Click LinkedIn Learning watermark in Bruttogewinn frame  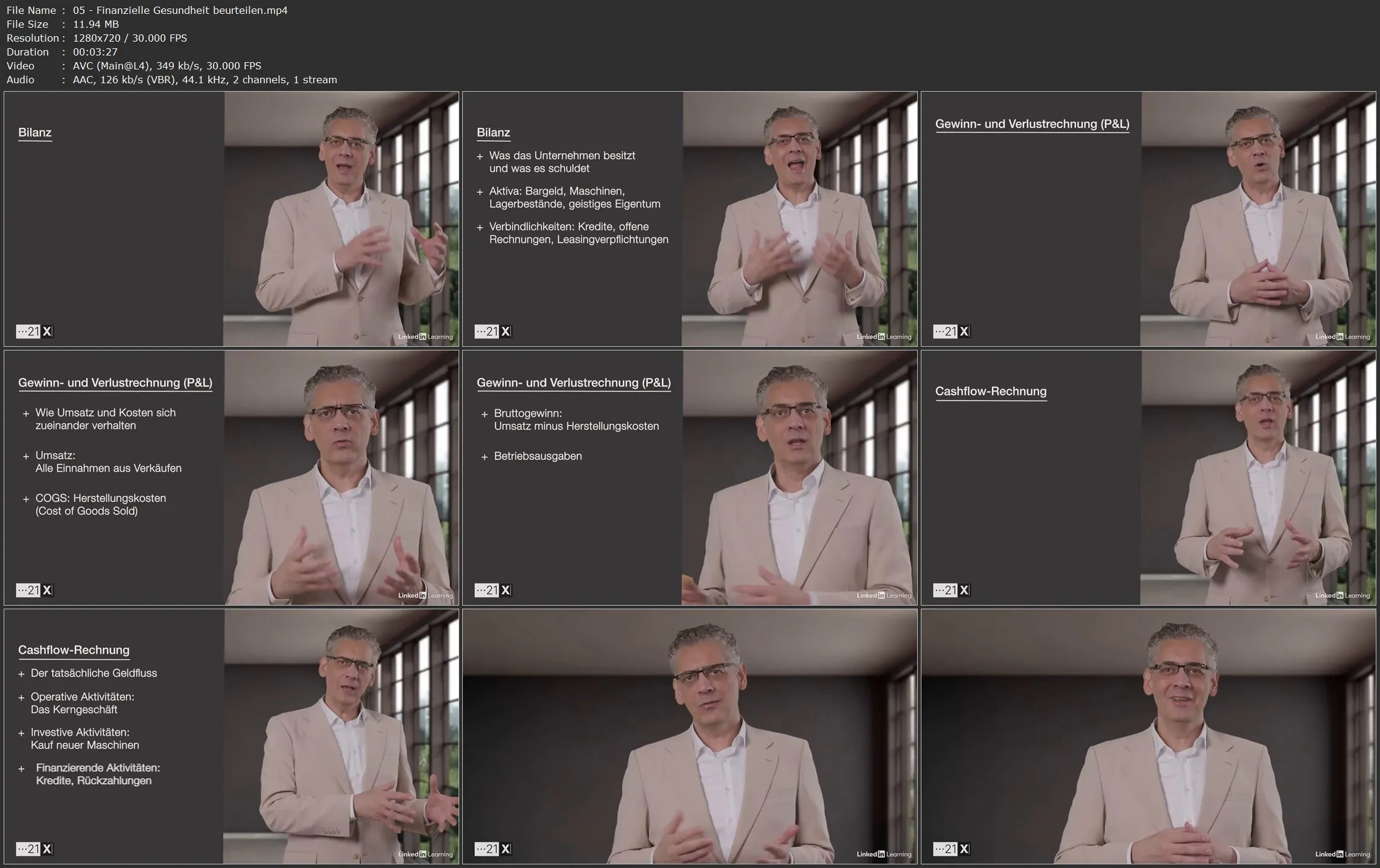(x=883, y=595)
